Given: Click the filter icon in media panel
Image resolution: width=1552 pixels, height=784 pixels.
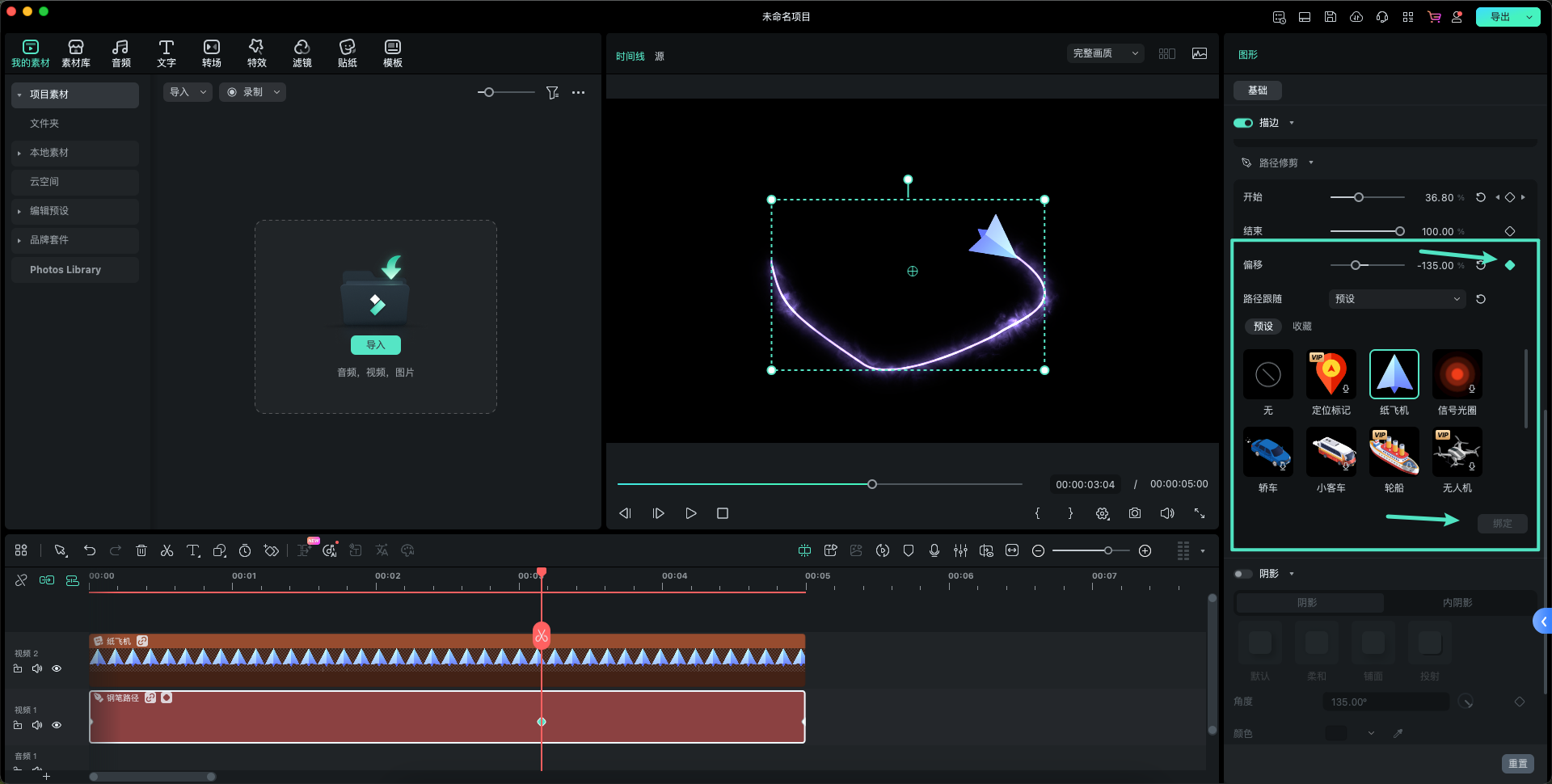Looking at the screenshot, I should [552, 93].
